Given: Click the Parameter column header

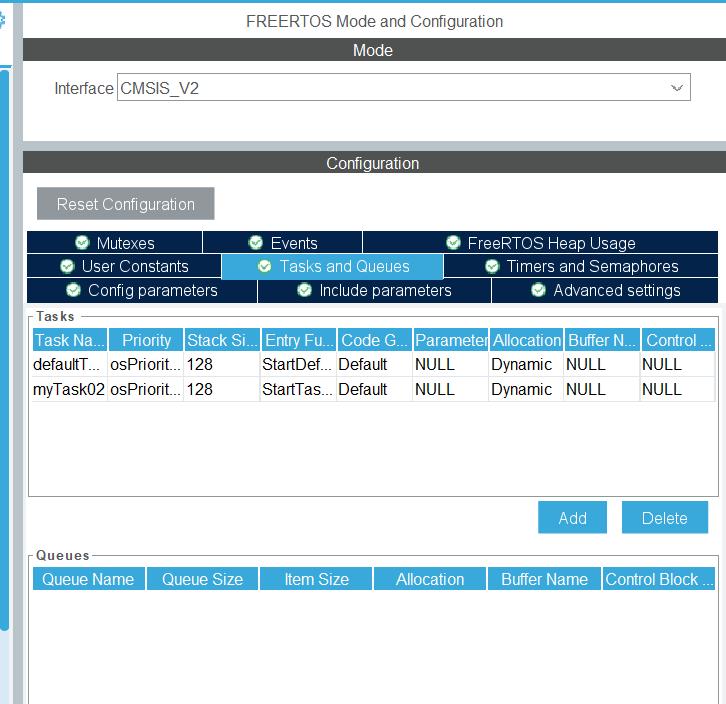Looking at the screenshot, I should [x=451, y=340].
